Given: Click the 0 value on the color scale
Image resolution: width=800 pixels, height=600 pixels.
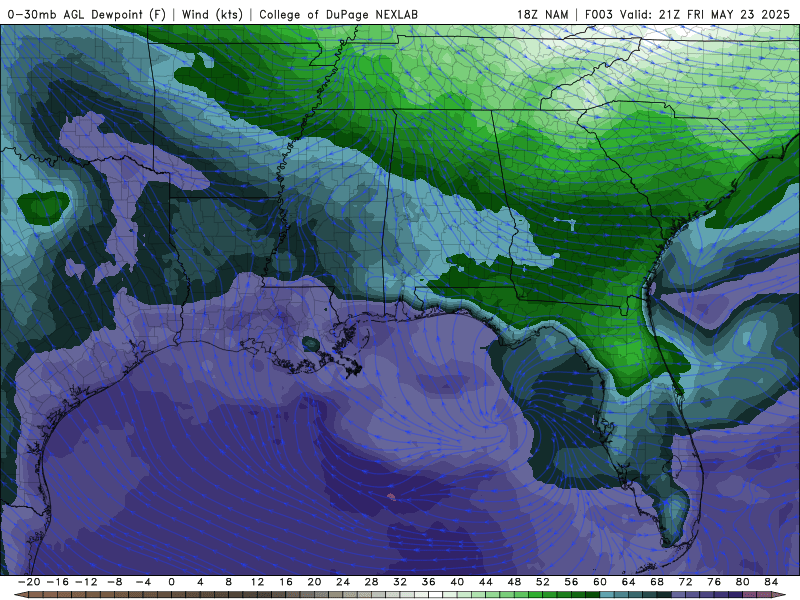Looking at the screenshot, I should pyautogui.click(x=171, y=582).
